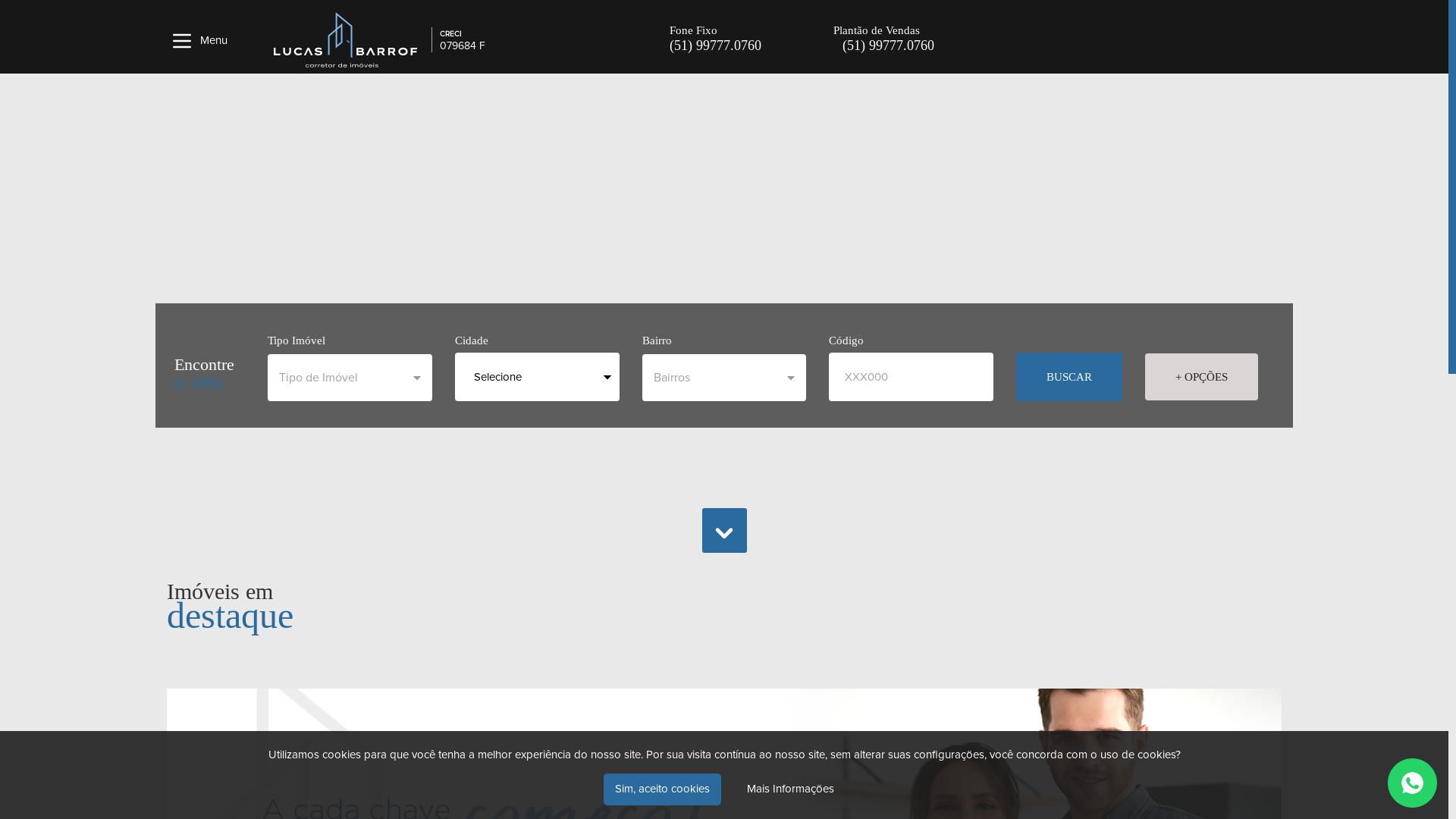Click the Código XXX000 input field
Image resolution: width=1456 pixels, height=819 pixels.
pos(911,377)
